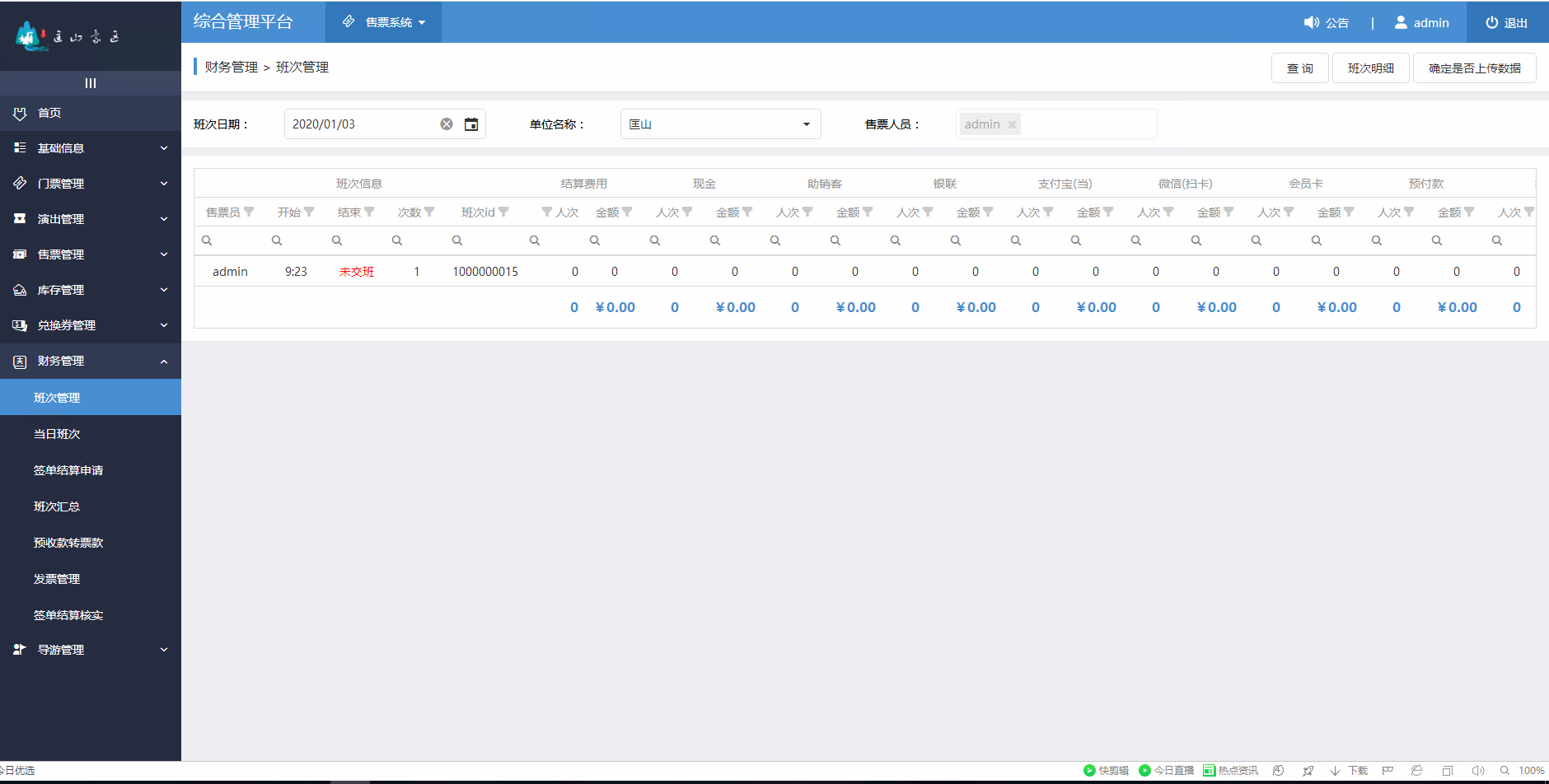Screen dimensions: 1549x784
Task: Clear the date with the circular clear icon
Action: tap(447, 124)
